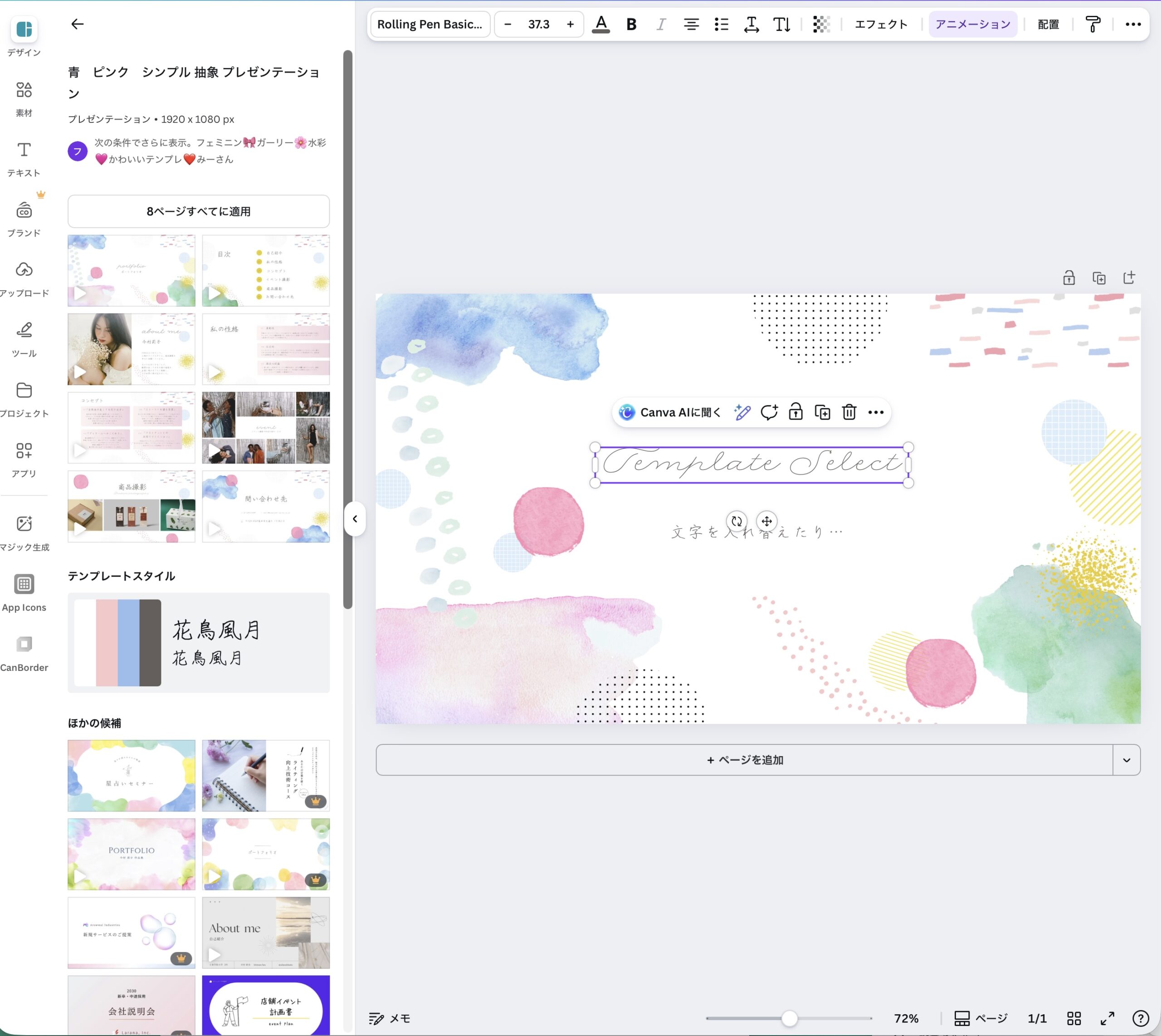Lock the selected text element

(795, 411)
